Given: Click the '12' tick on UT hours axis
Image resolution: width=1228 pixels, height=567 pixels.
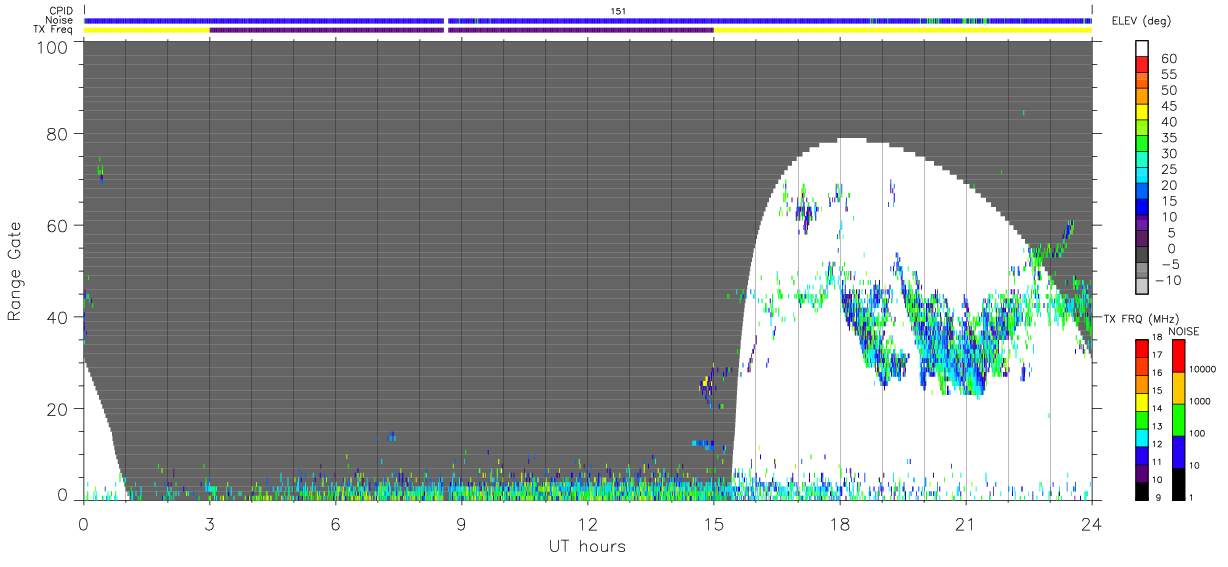Looking at the screenshot, I should tap(587, 523).
